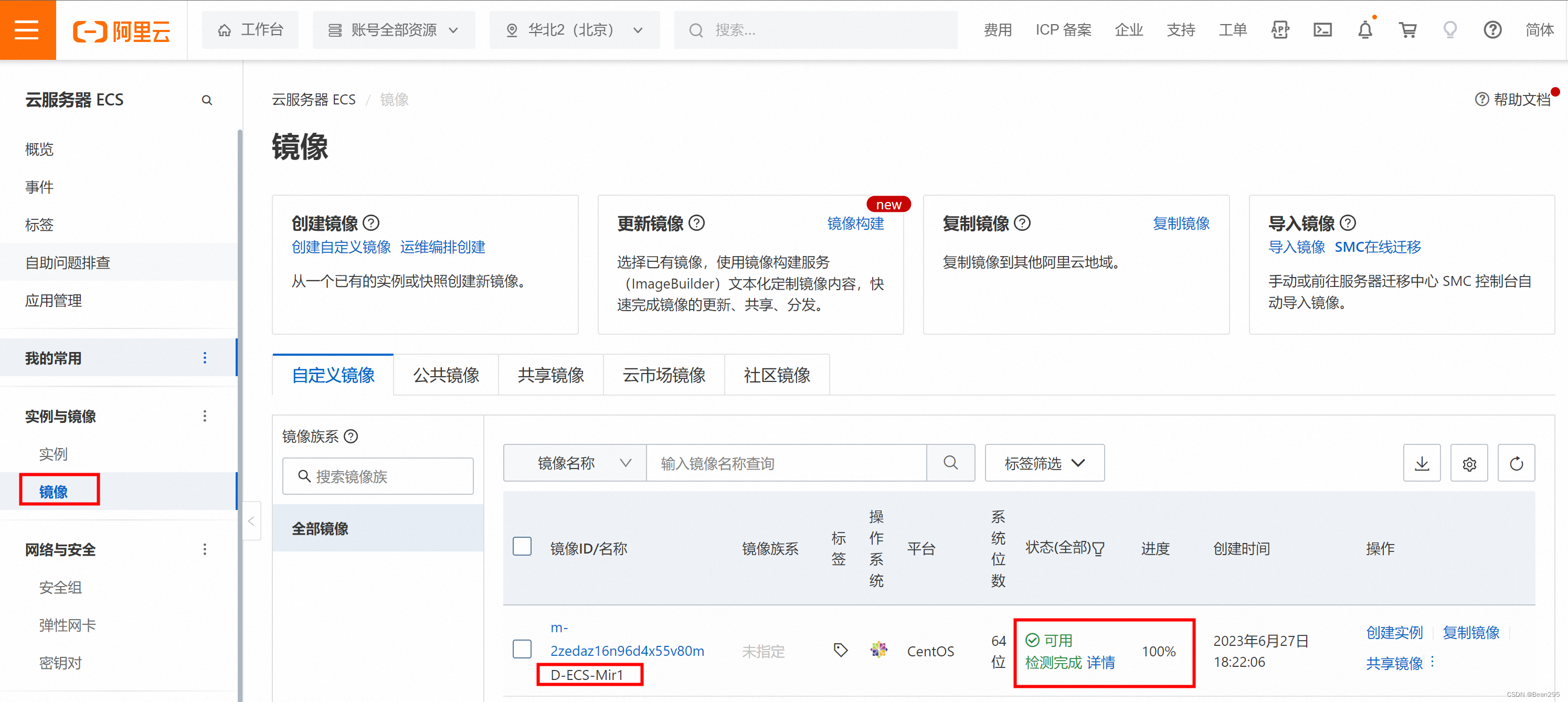Switch to the 公共镜像 tab
The image size is (1568, 702).
click(446, 375)
